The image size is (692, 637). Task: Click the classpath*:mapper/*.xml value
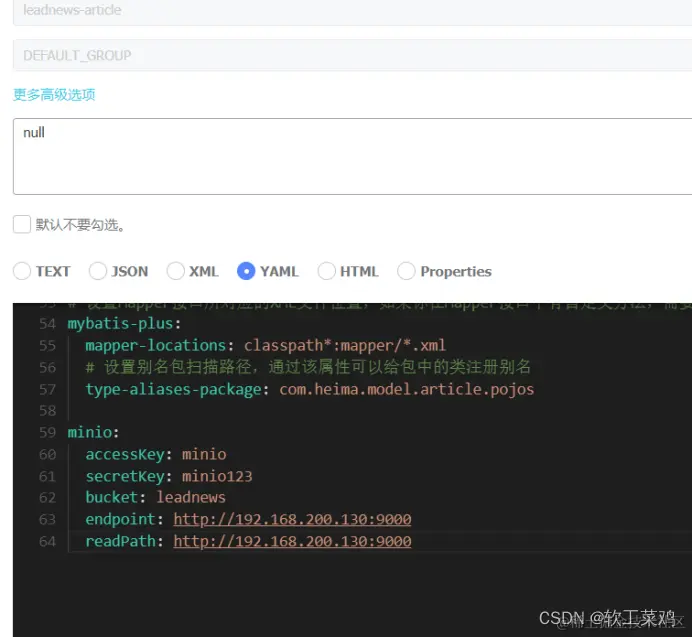[x=345, y=345]
